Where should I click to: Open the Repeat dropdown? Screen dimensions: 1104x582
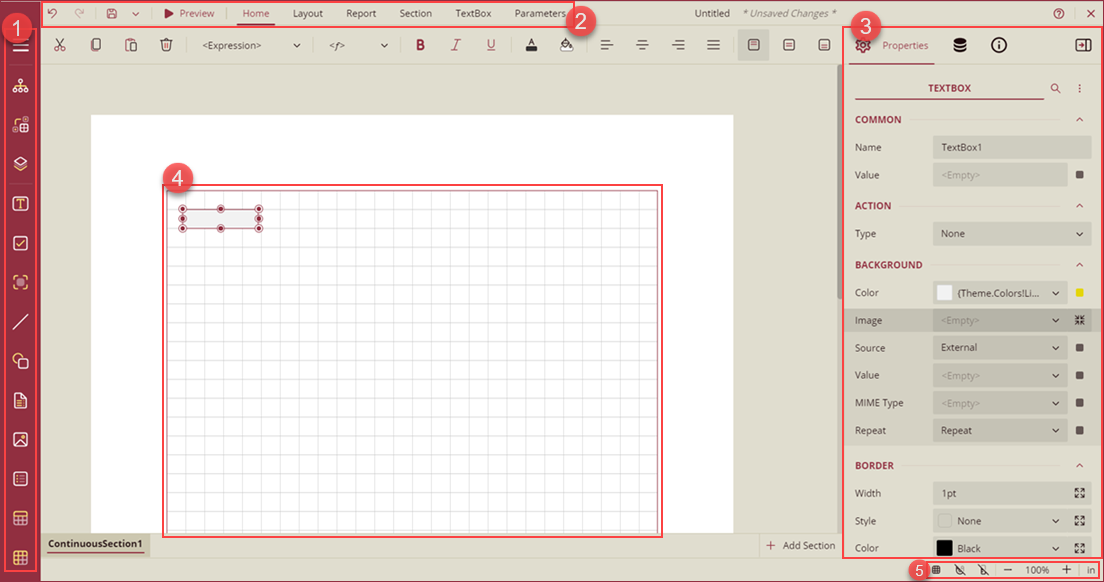tap(1000, 430)
